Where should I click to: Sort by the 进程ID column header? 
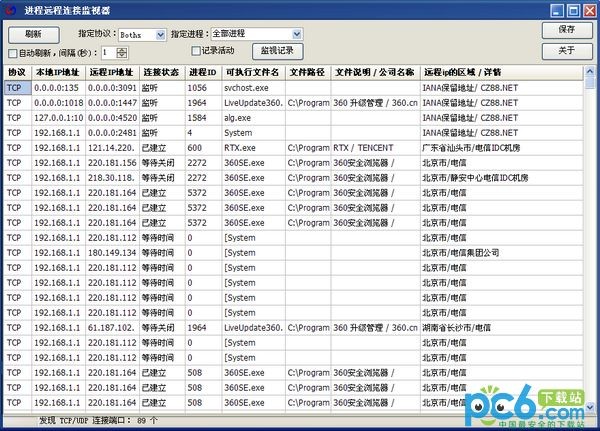pos(204,72)
